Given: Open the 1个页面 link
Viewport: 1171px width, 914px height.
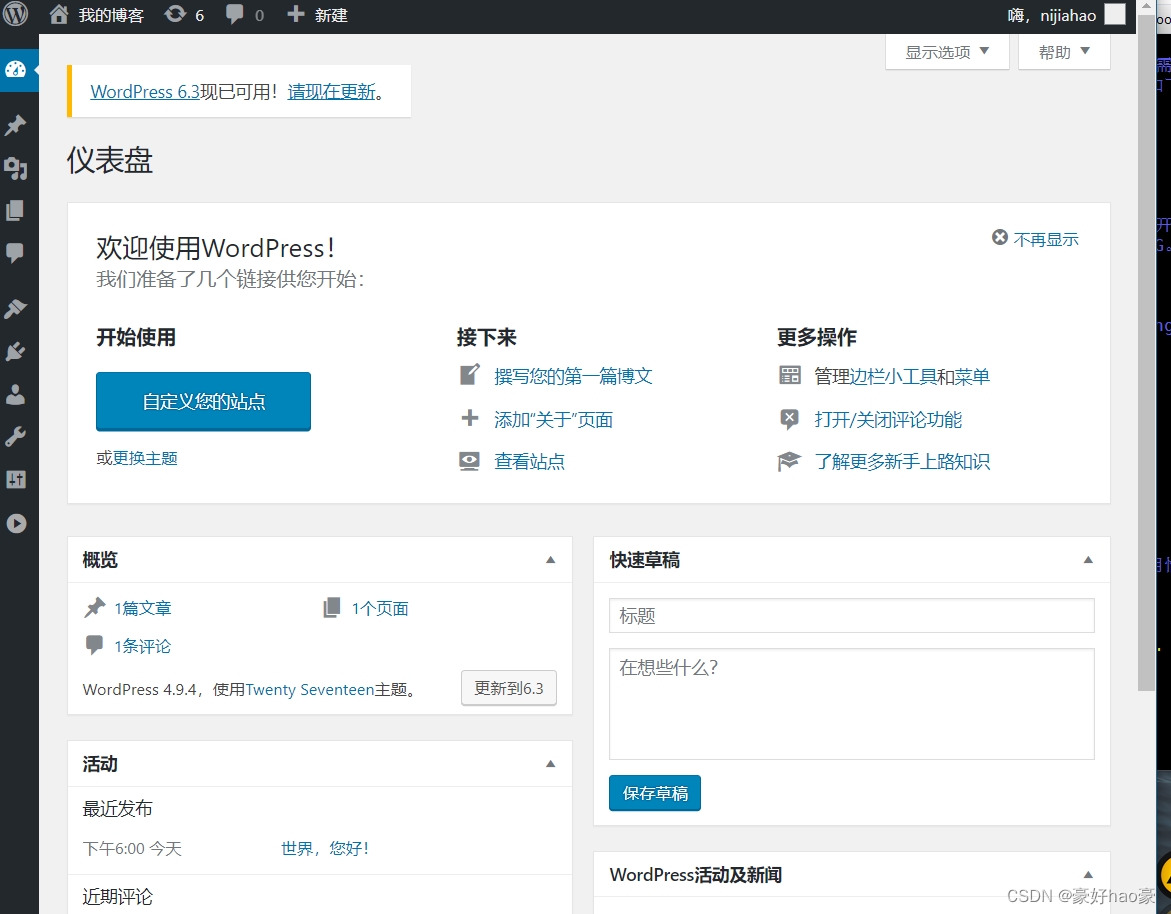Looking at the screenshot, I should 380,609.
